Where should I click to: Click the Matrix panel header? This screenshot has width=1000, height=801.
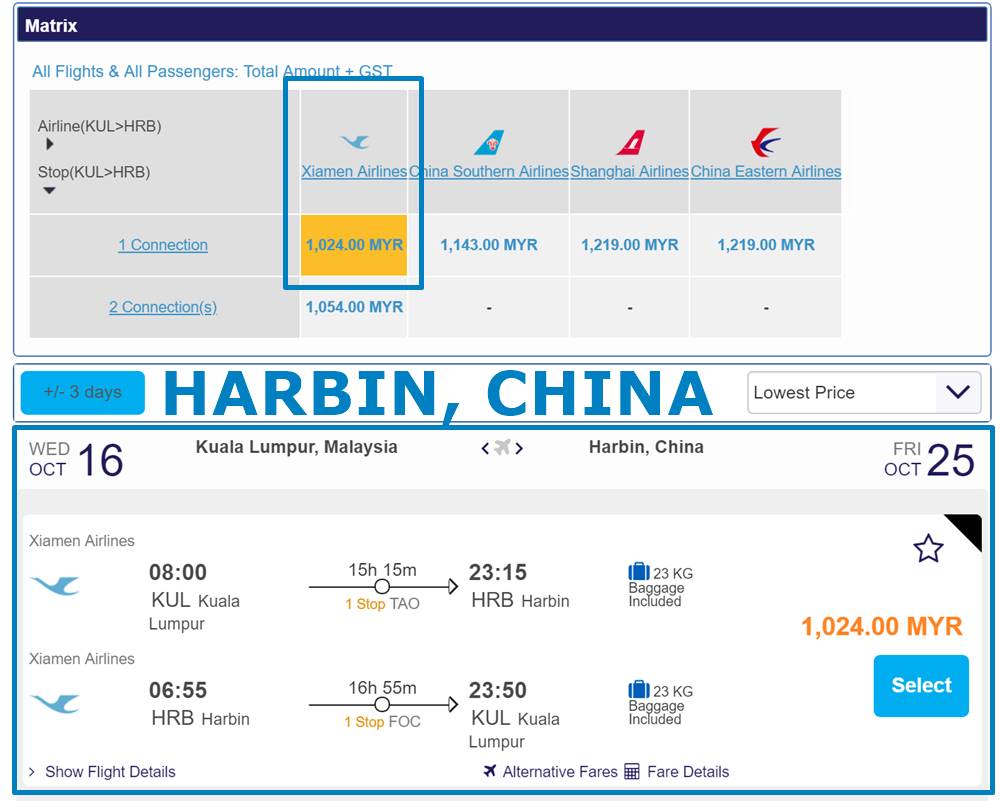[x=502, y=26]
